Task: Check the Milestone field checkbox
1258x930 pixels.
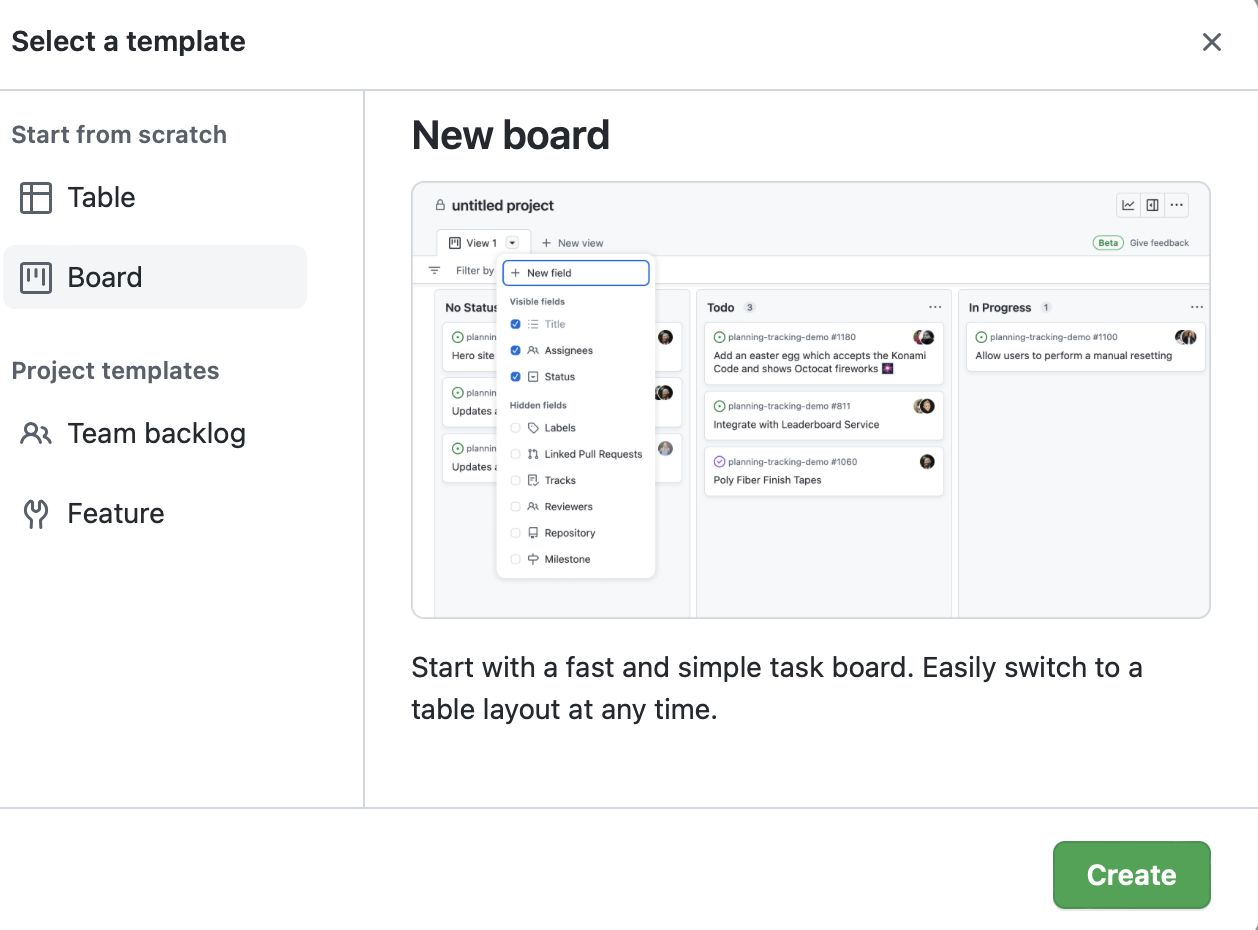Action: [x=516, y=559]
